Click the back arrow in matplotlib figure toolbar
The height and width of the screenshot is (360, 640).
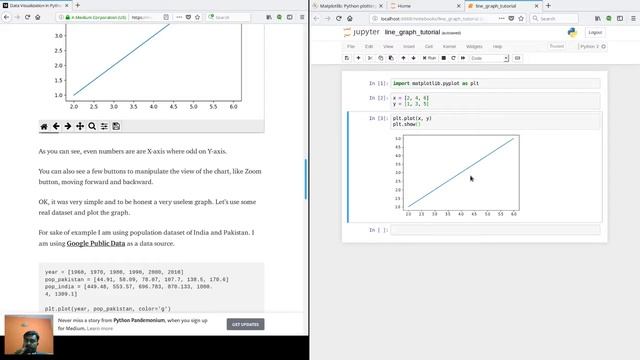(x=56, y=127)
